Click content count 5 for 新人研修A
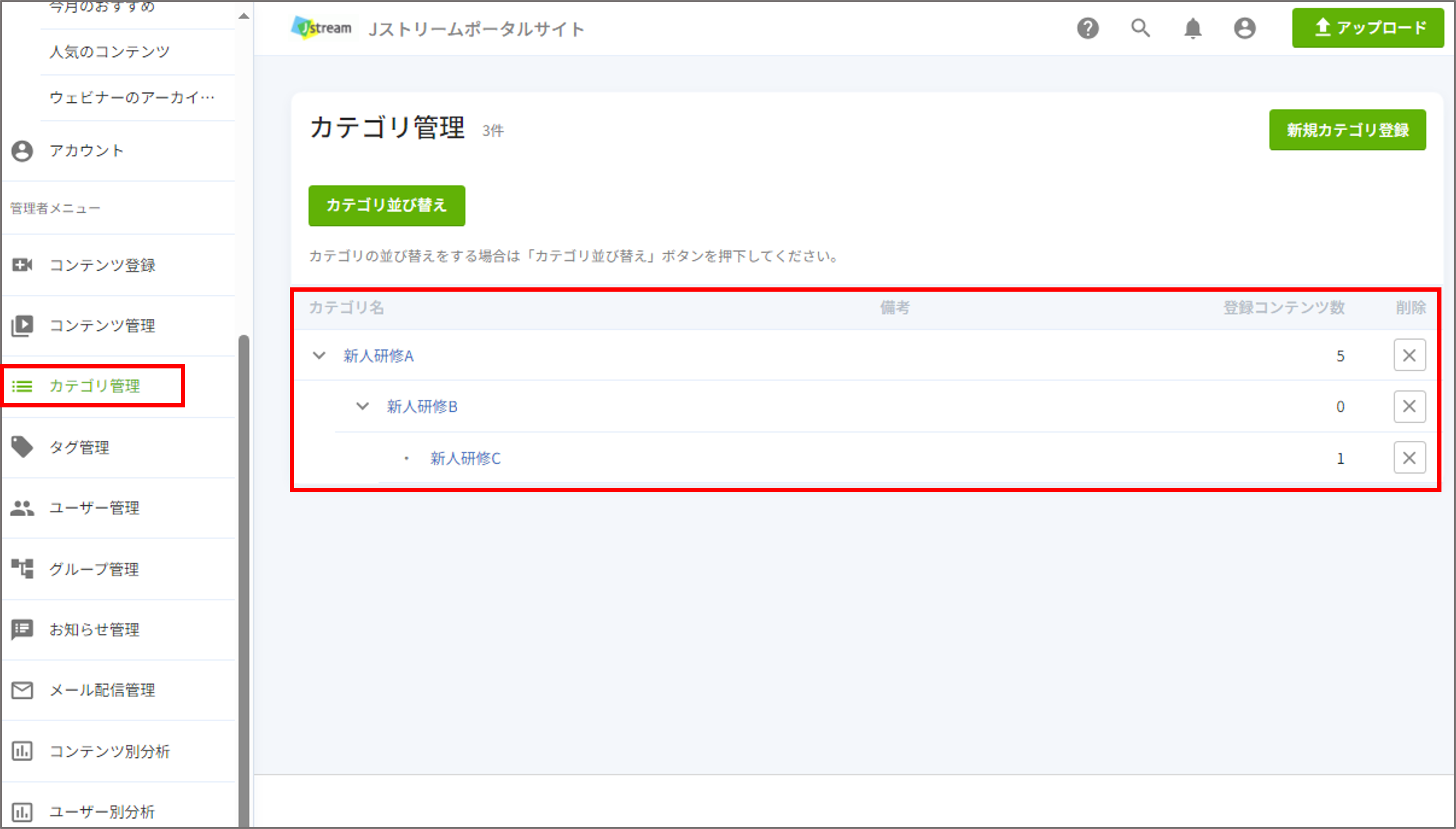This screenshot has height=829, width=1456. pos(1341,357)
